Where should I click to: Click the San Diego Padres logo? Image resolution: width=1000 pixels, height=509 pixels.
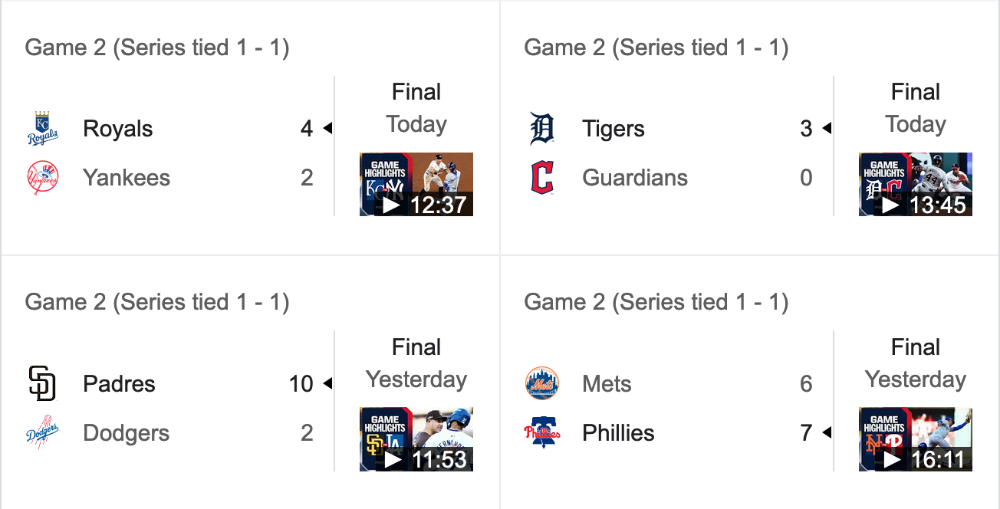[43, 383]
